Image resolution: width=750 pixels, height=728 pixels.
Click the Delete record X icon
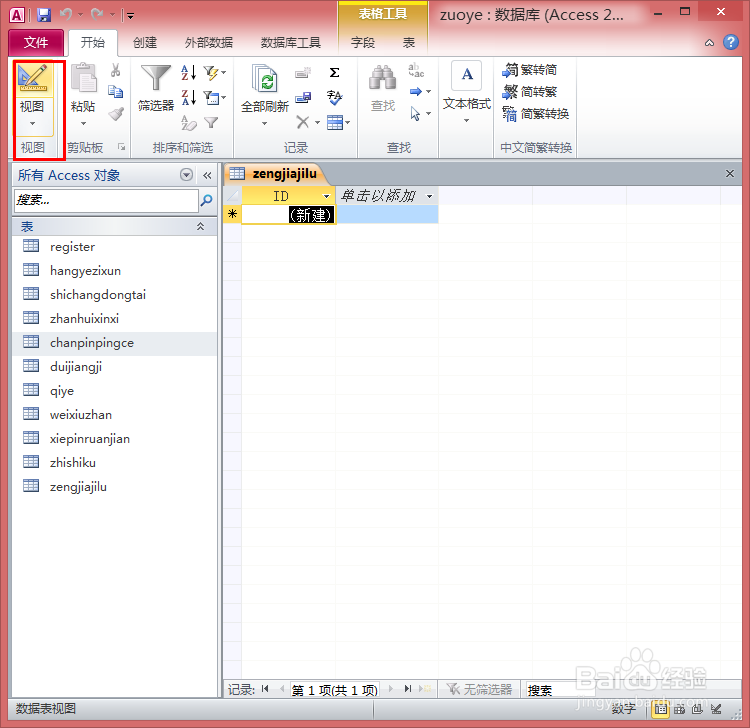[302, 122]
